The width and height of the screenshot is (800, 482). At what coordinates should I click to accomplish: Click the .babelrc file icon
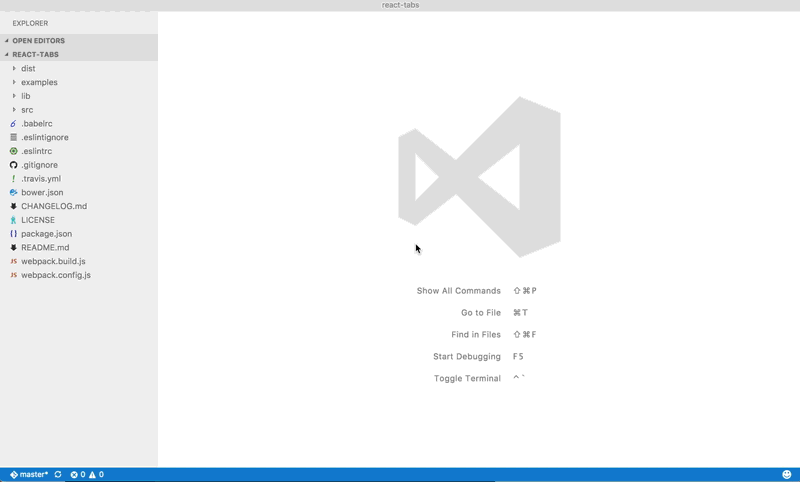pyautogui.click(x=13, y=123)
